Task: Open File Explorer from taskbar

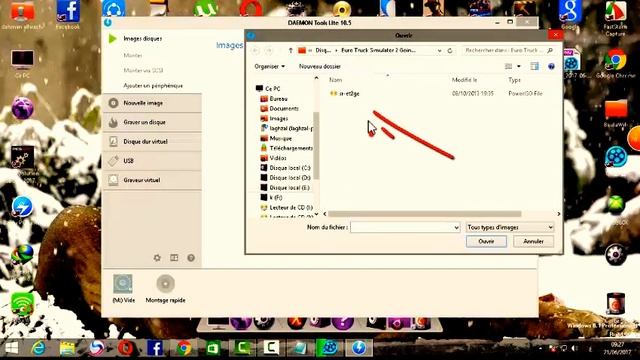Action: tap(67, 348)
